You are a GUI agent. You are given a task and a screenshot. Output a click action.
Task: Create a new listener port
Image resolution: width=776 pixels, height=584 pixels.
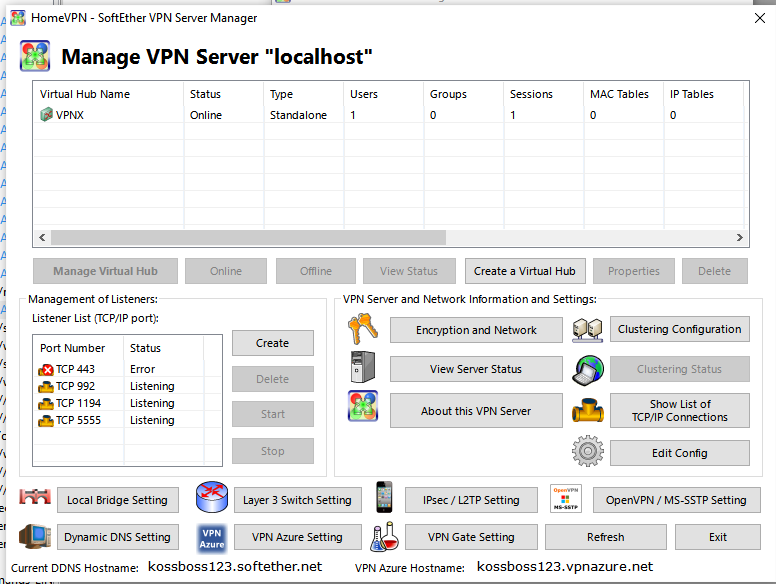click(x=273, y=343)
